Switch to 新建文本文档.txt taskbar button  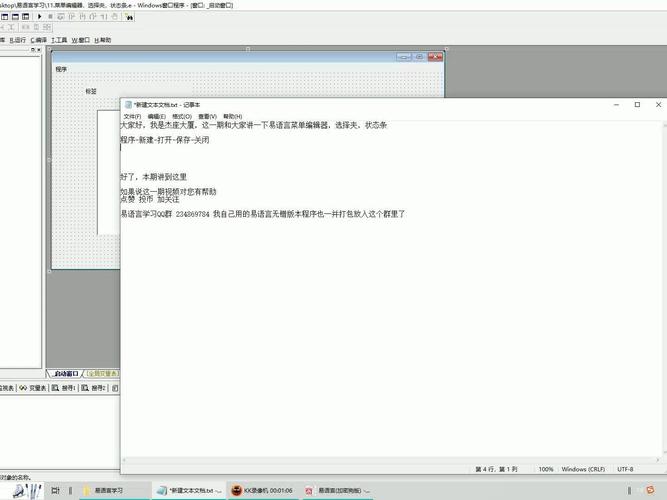point(189,491)
